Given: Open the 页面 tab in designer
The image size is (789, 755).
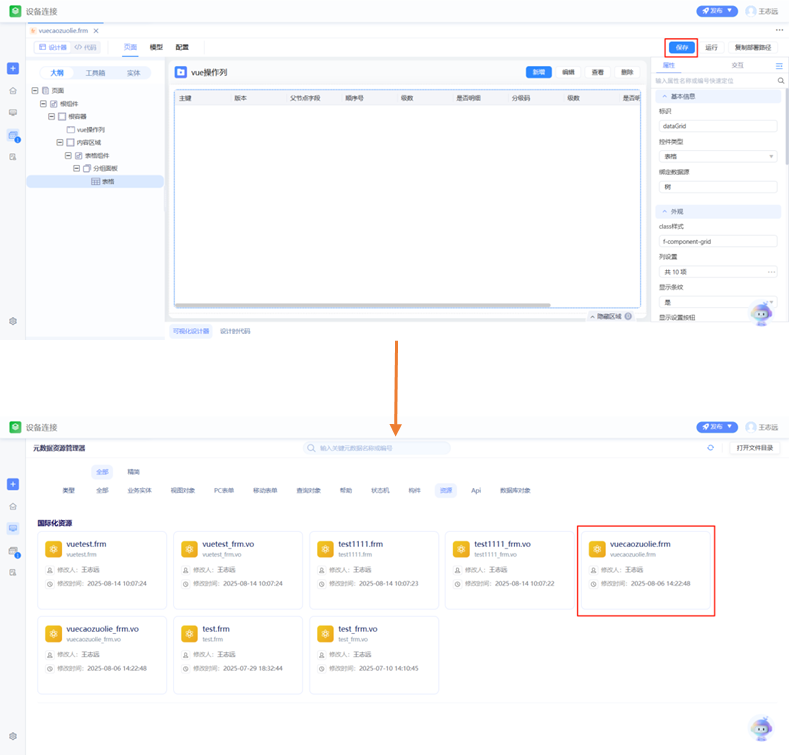Looking at the screenshot, I should pyautogui.click(x=130, y=47).
